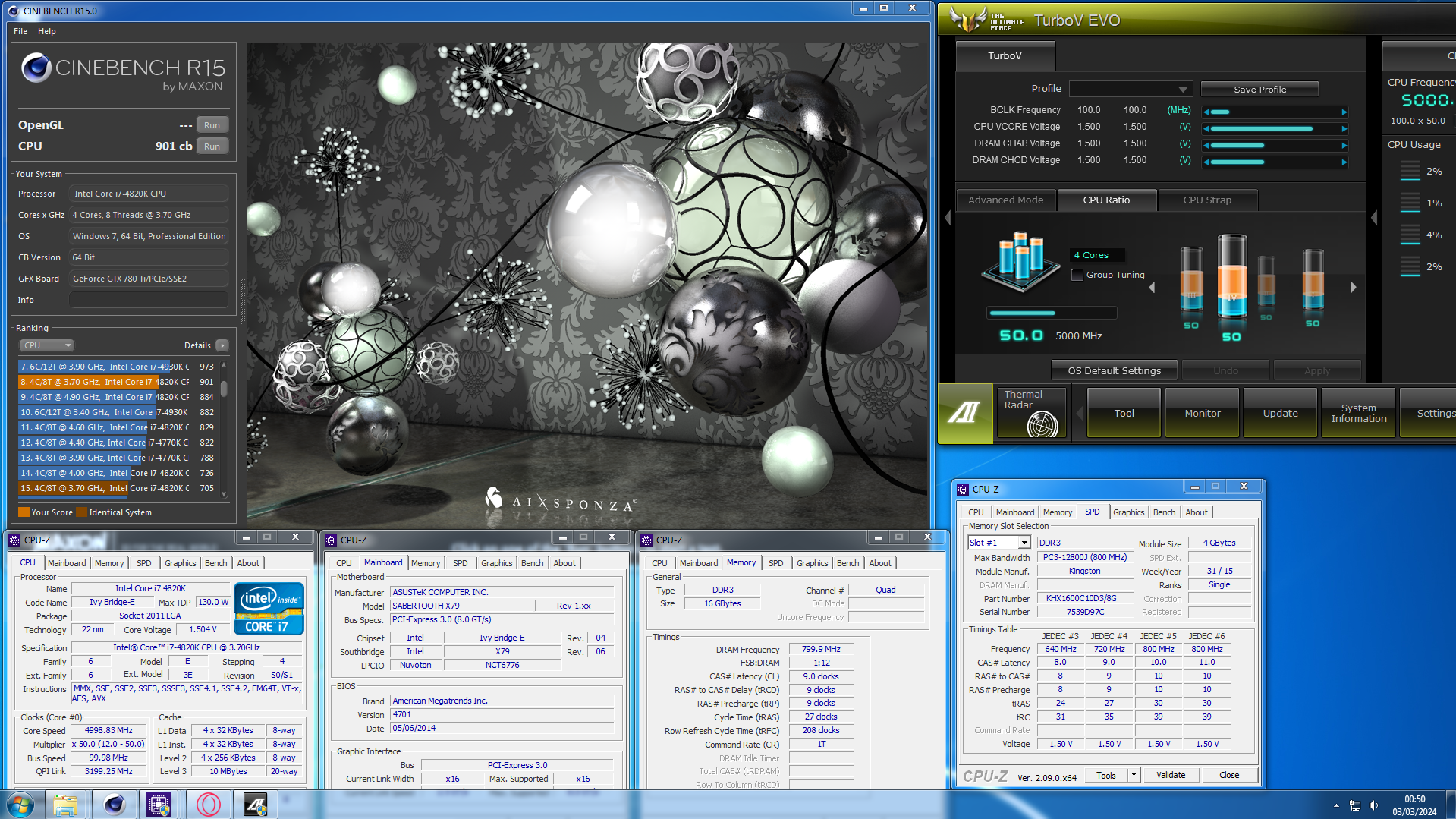The height and width of the screenshot is (819, 1456).
Task: Enable the Group Tuning checkbox
Action: pos(1077,275)
